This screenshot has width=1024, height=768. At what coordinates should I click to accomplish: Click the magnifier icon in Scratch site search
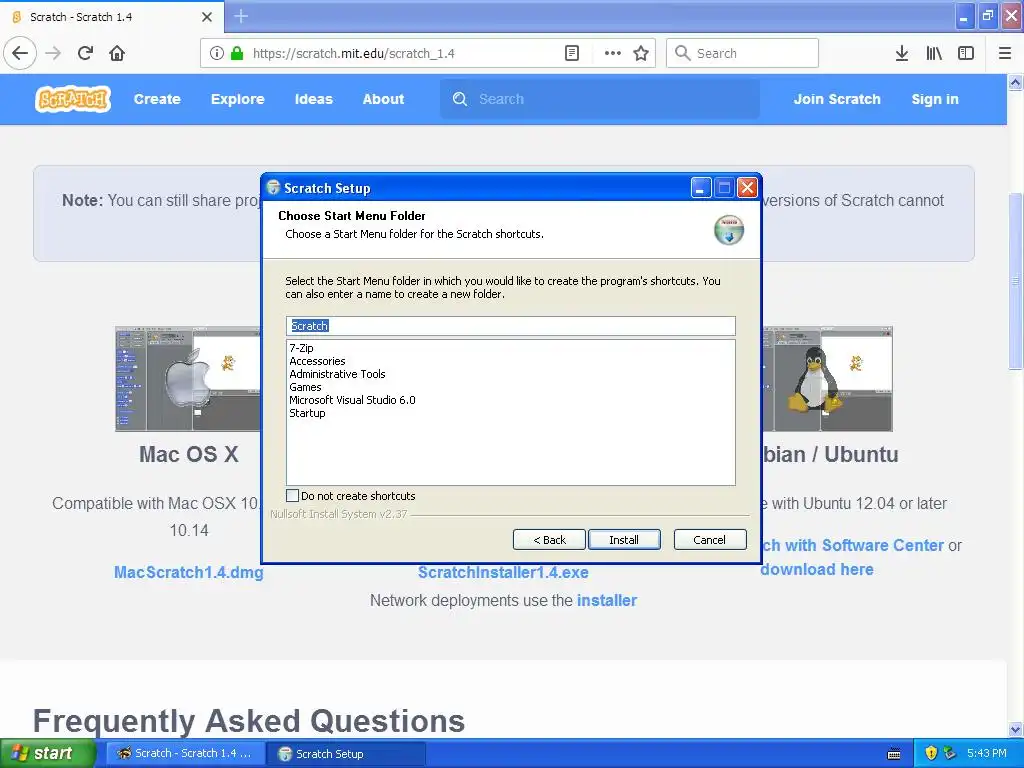point(460,99)
